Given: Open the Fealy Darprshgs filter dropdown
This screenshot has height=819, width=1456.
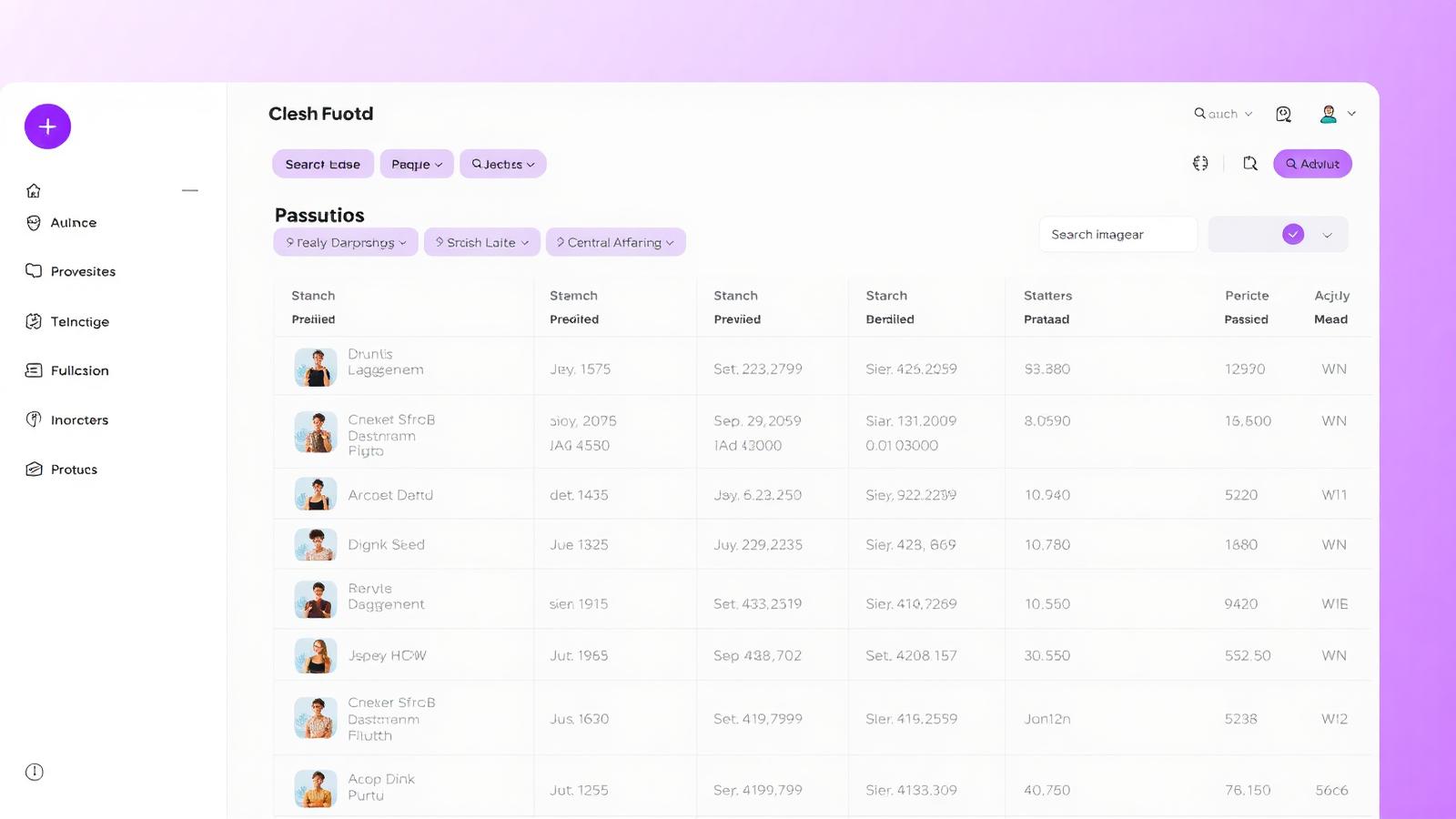Looking at the screenshot, I should [x=346, y=242].
